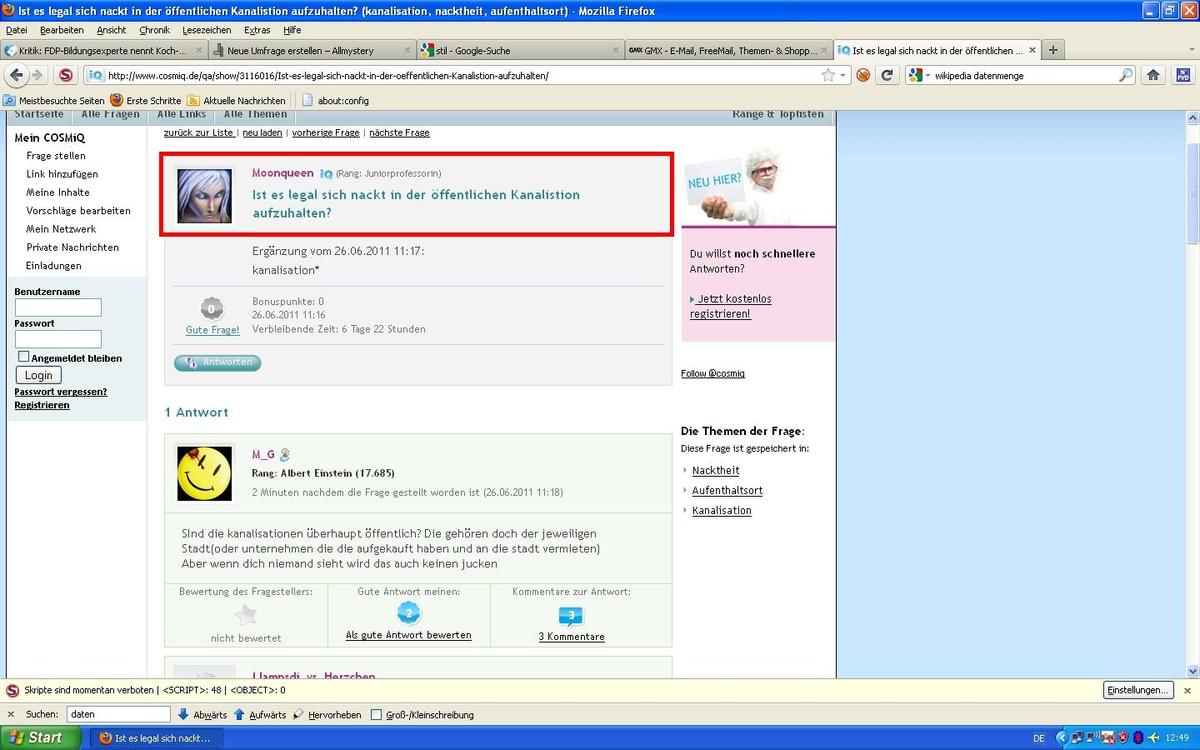Close the find bar with the X
1200x750 pixels.
click(x=11, y=715)
